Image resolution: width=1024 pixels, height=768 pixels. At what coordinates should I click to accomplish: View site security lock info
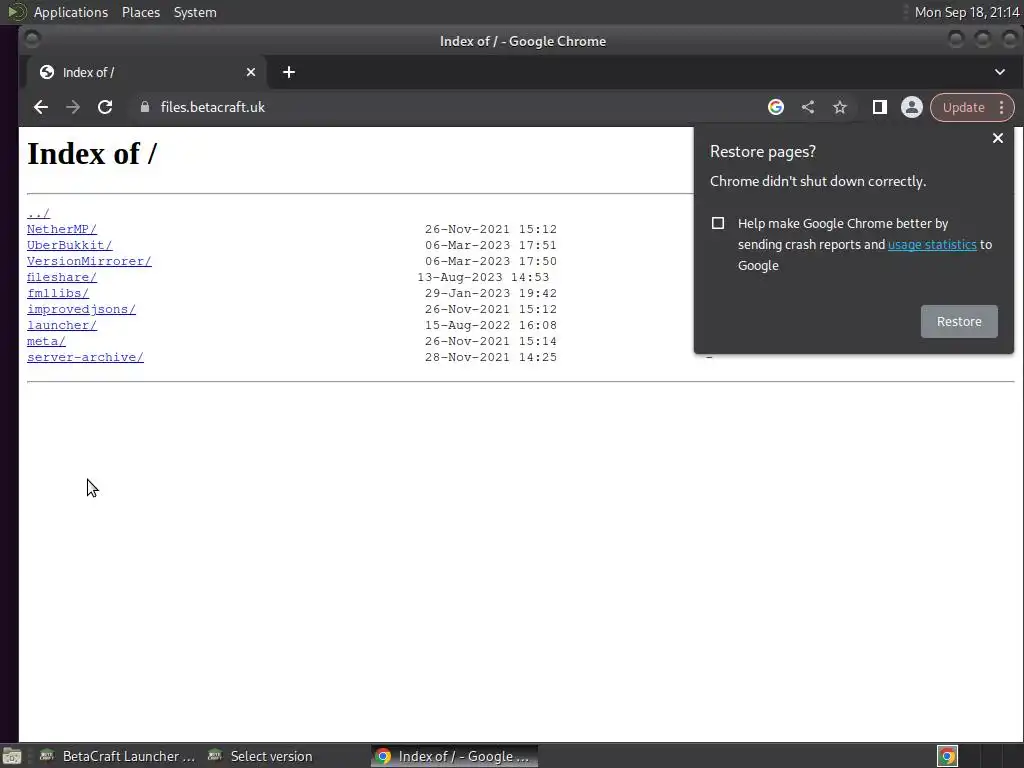[145, 107]
